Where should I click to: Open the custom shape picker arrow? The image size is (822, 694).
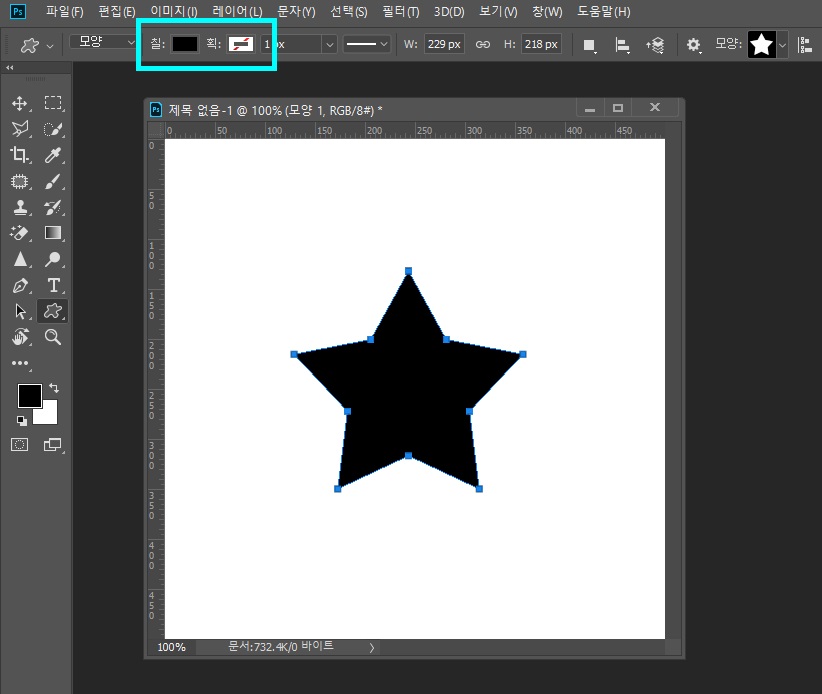pyautogui.click(x=782, y=45)
